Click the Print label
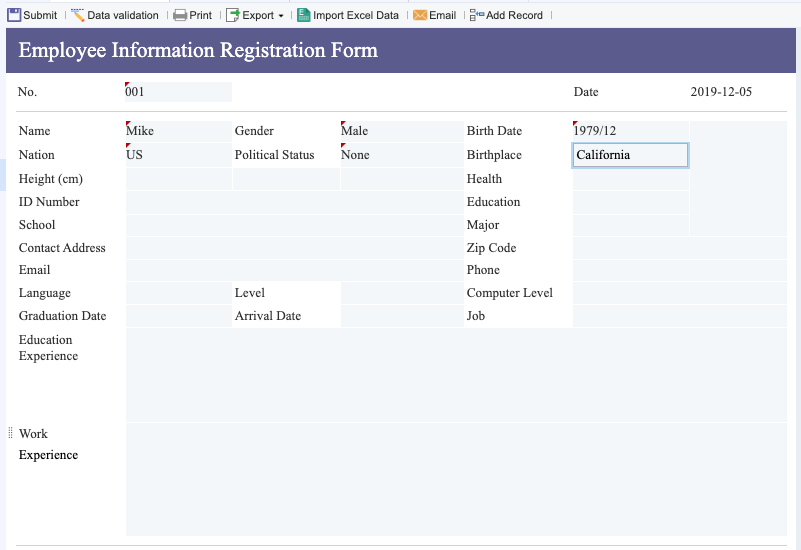This screenshot has height=550, width=801. click(x=200, y=15)
